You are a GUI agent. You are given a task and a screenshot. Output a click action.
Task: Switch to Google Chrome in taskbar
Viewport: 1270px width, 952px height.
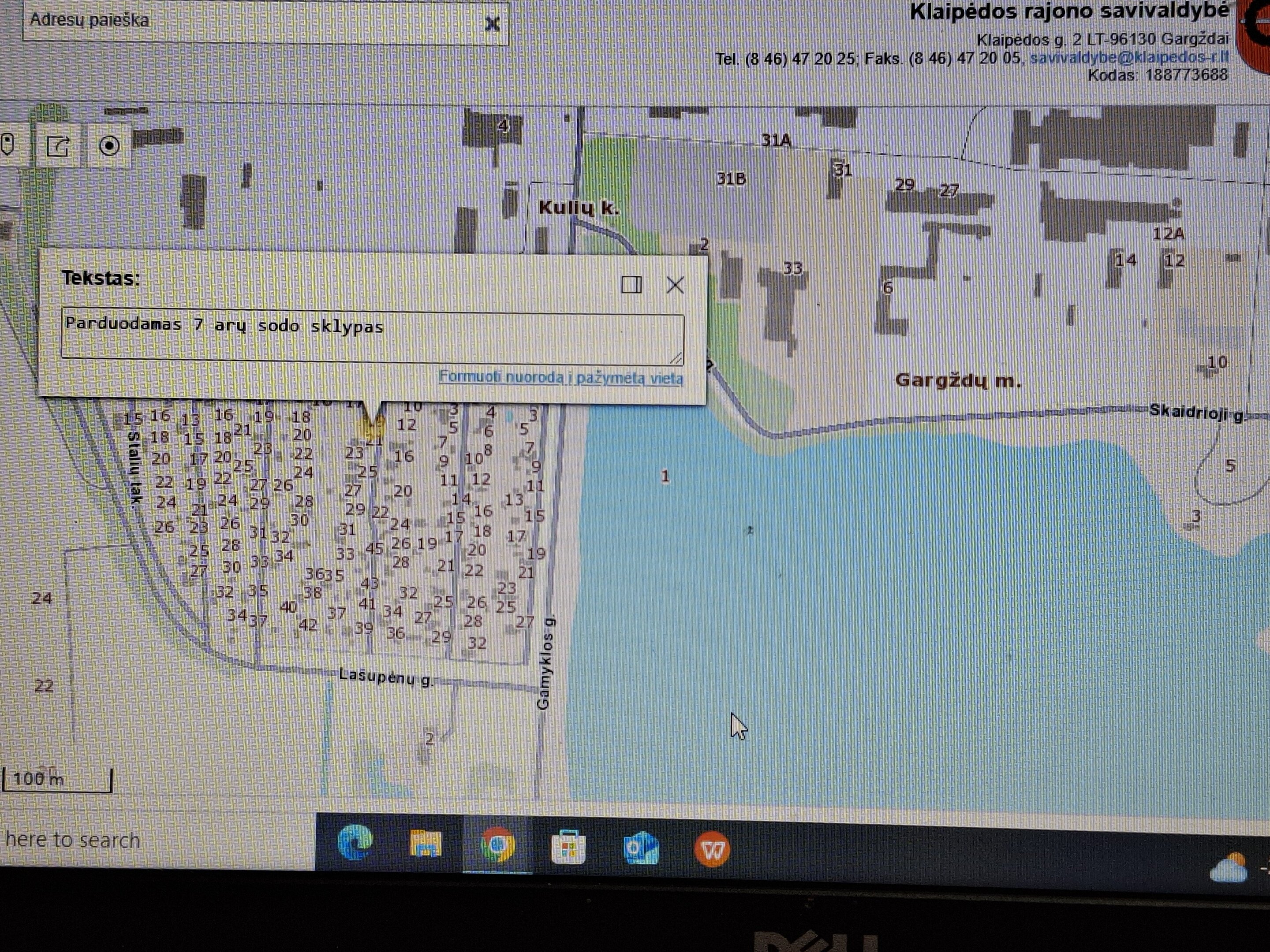point(497,845)
